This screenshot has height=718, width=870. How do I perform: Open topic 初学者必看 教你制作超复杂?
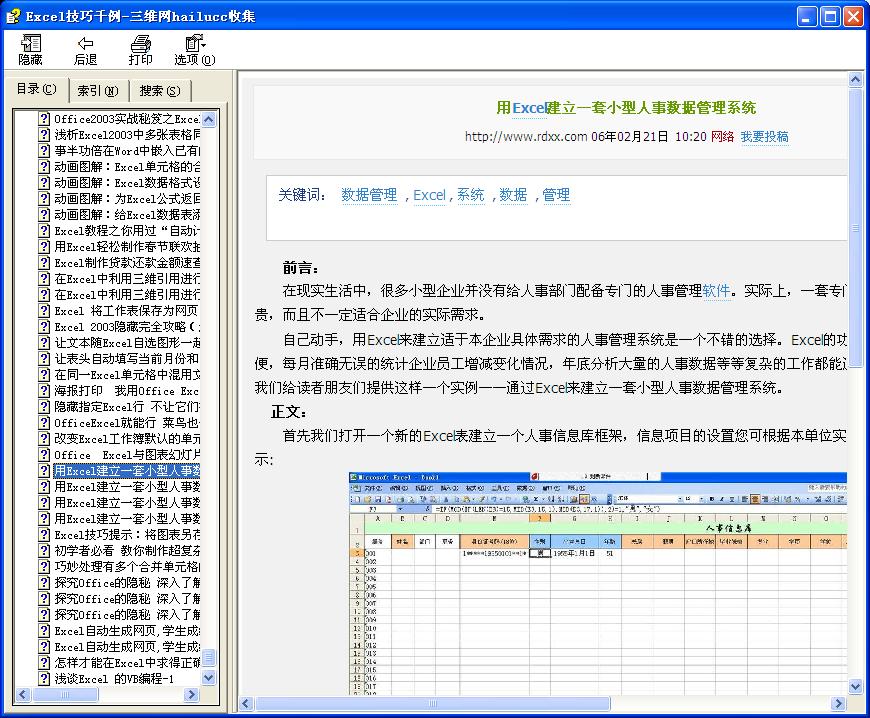[x=127, y=550]
